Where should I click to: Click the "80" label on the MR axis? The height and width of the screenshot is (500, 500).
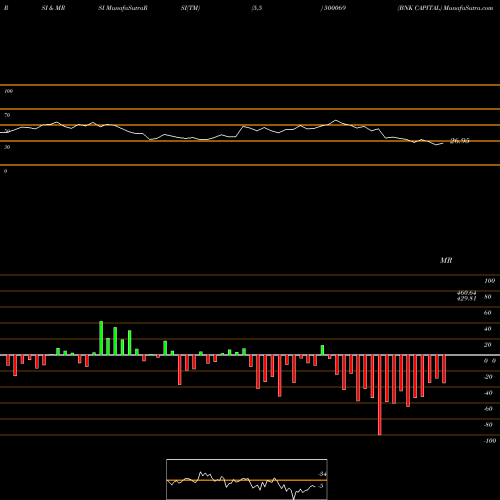click(488, 297)
